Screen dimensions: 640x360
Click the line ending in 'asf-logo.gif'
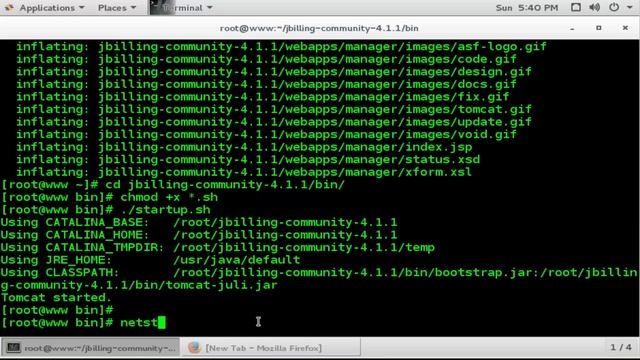pyautogui.click(x=281, y=47)
